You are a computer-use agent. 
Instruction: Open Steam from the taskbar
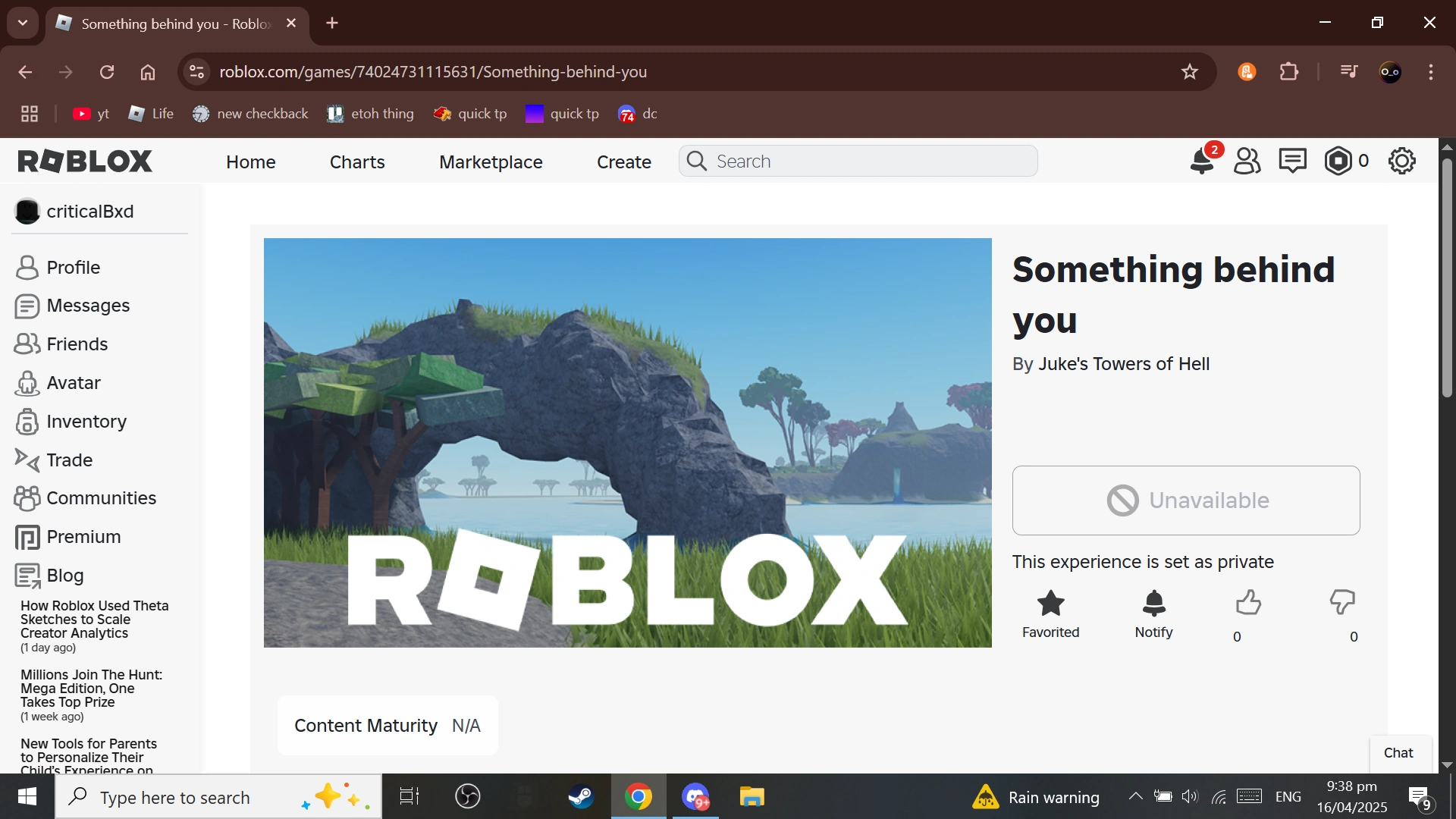582,797
